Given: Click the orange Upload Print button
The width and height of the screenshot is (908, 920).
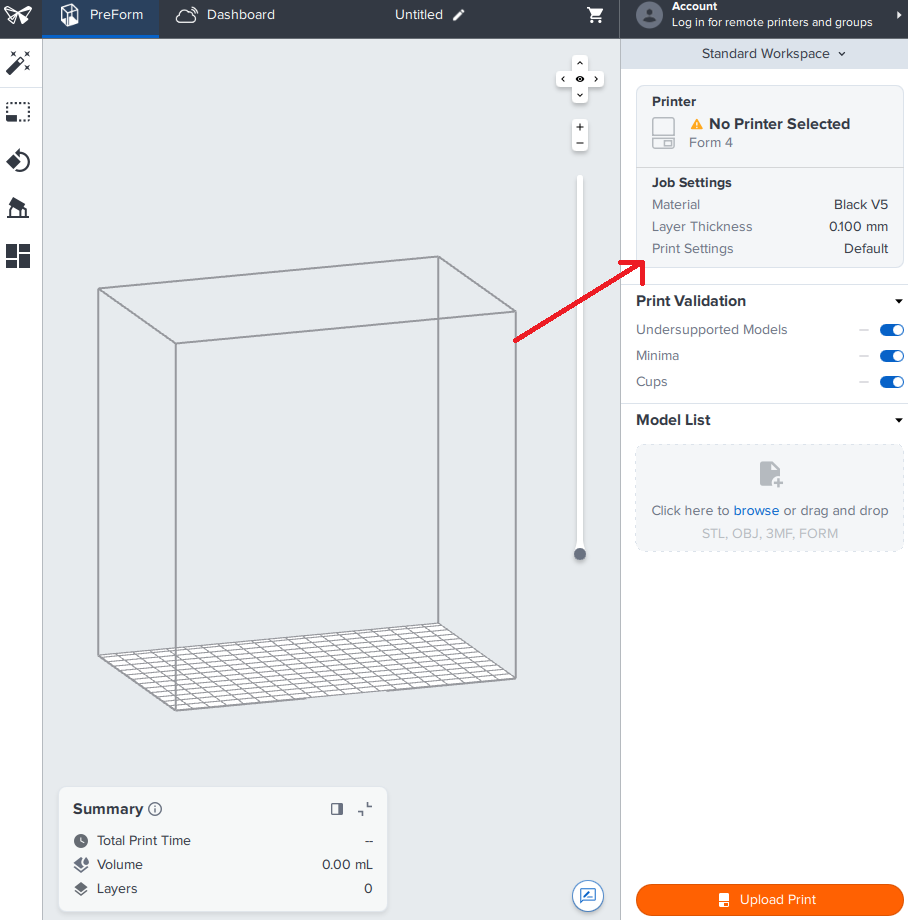Looking at the screenshot, I should click(x=769, y=900).
